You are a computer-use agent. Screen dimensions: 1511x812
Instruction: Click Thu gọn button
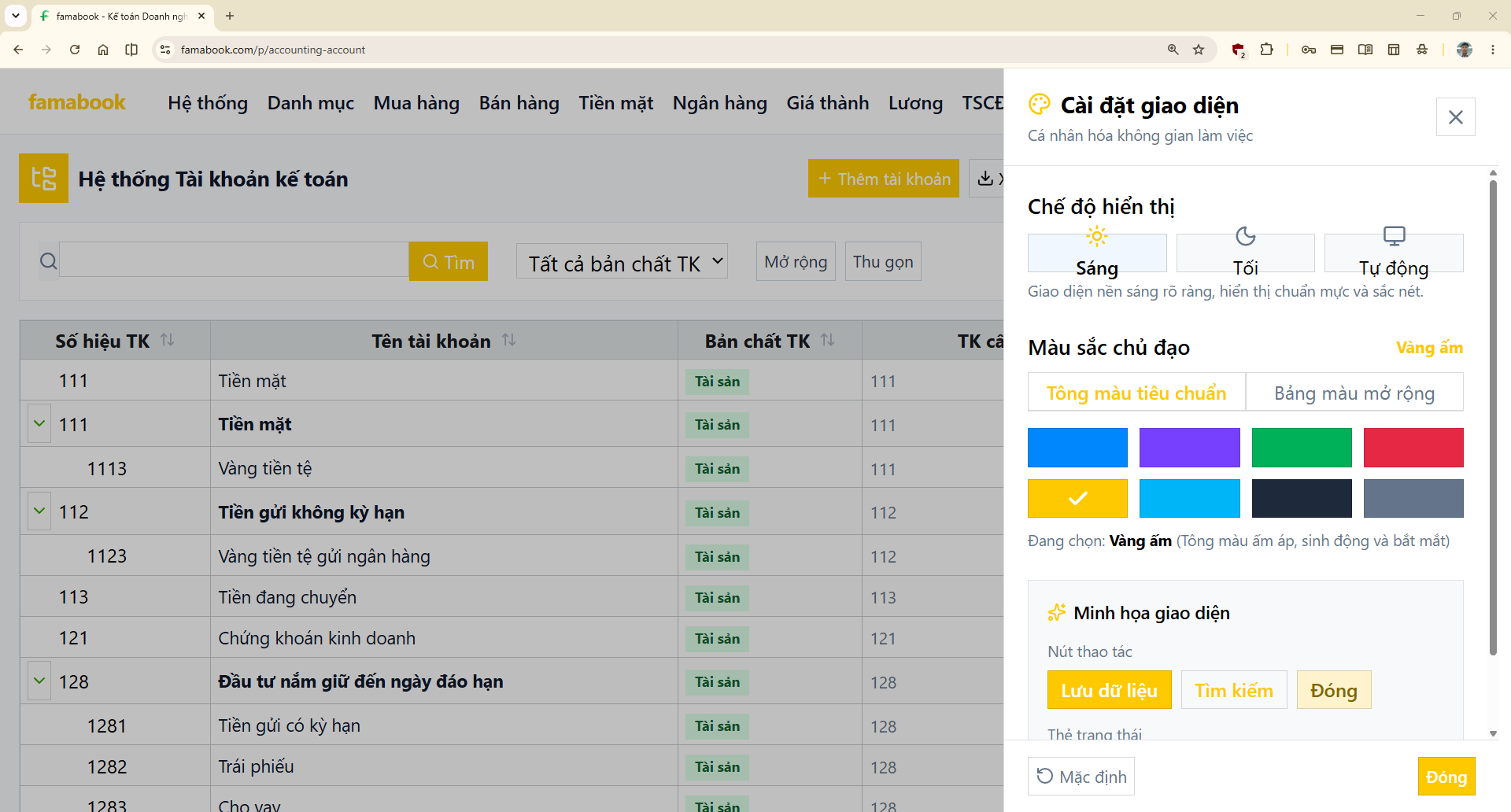pos(883,261)
